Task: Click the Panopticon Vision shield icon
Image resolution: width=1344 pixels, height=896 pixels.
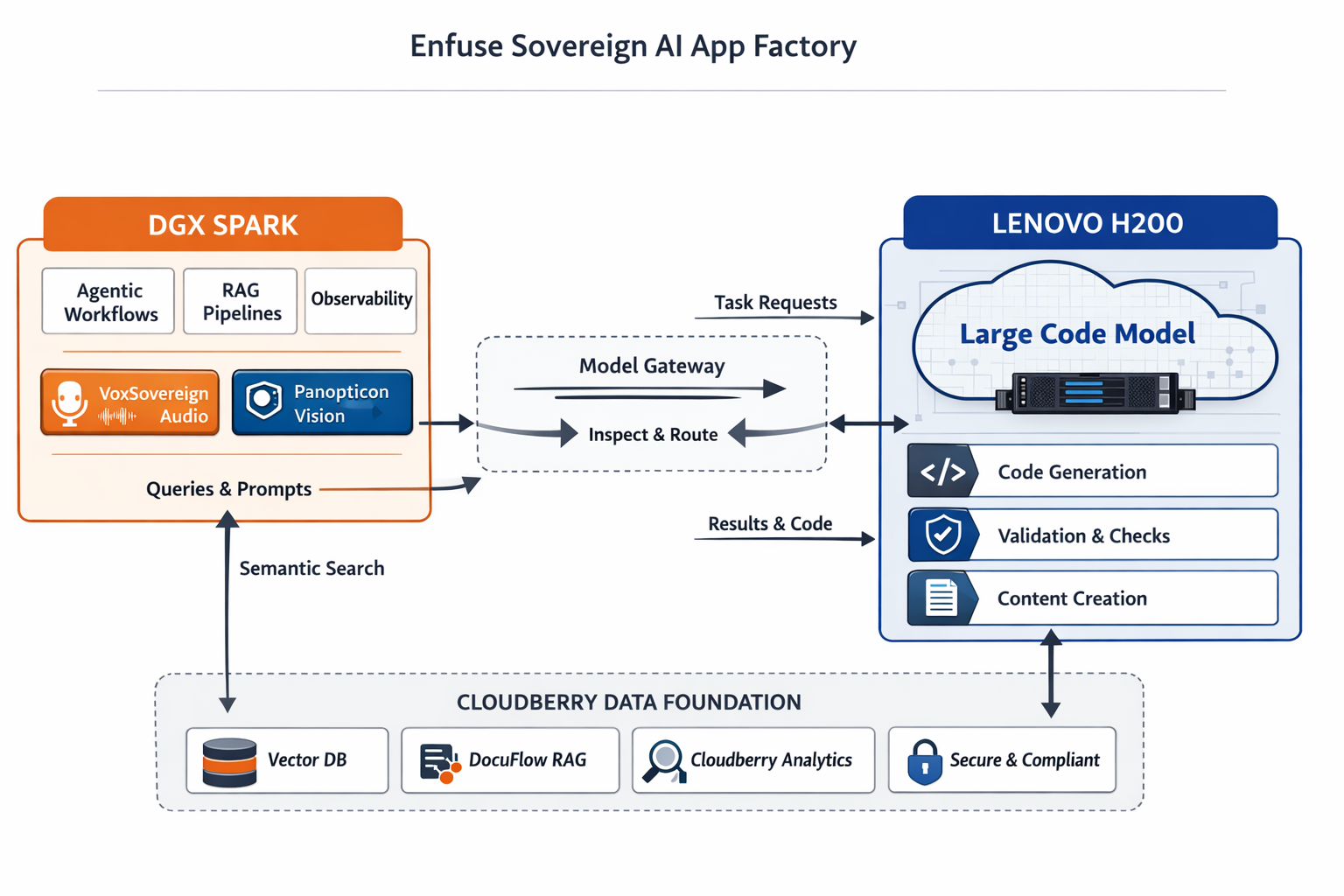Action: (263, 400)
